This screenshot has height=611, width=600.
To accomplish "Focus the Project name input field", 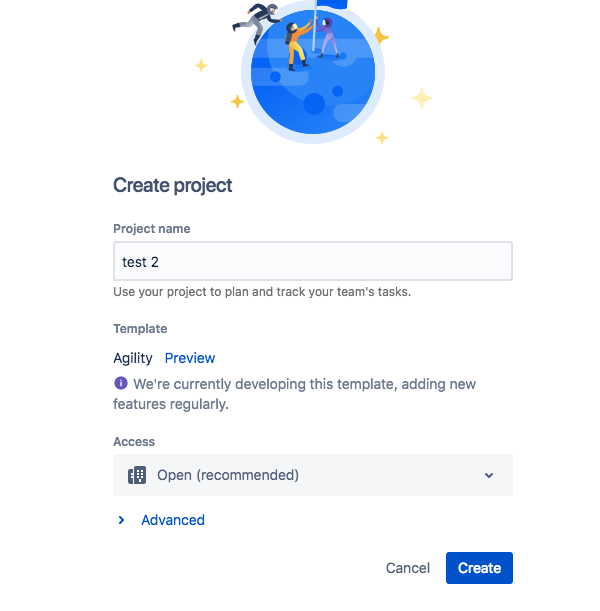I will tap(312, 262).
